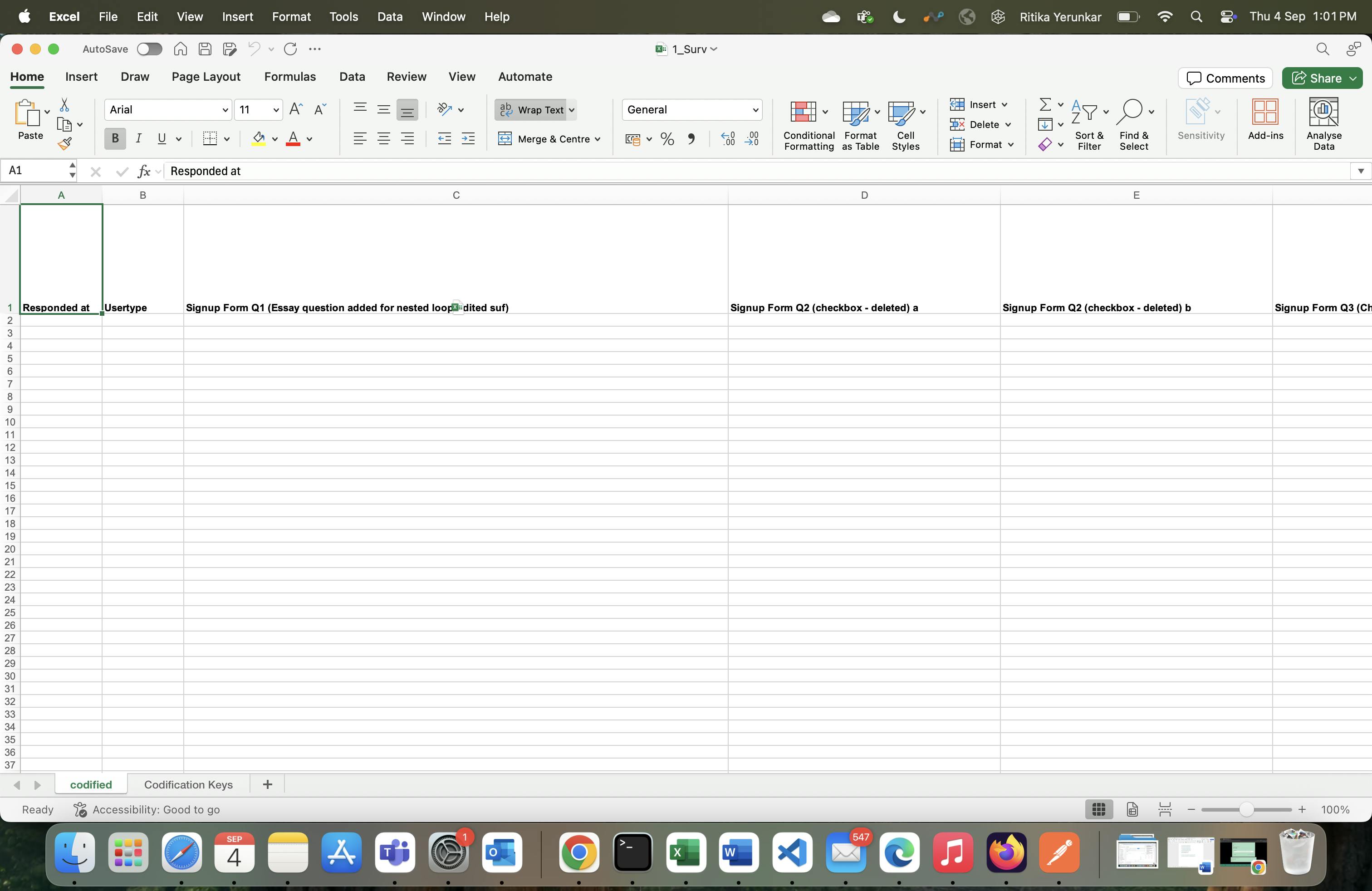Click the Find & Select icon
This screenshot has height=891, width=1372.
(1133, 123)
